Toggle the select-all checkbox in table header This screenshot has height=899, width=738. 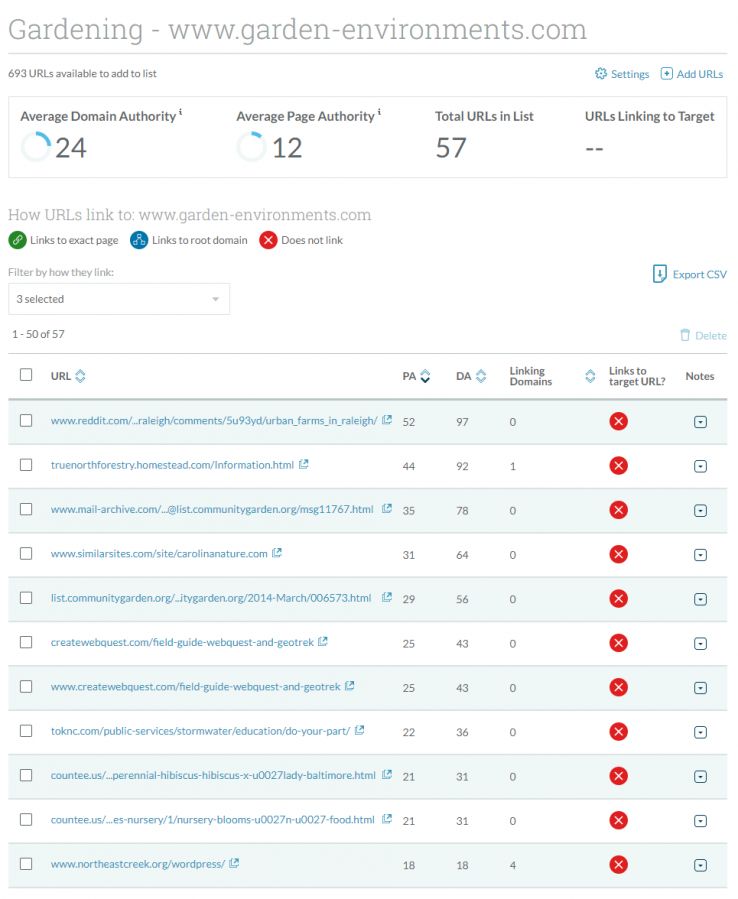click(26, 375)
